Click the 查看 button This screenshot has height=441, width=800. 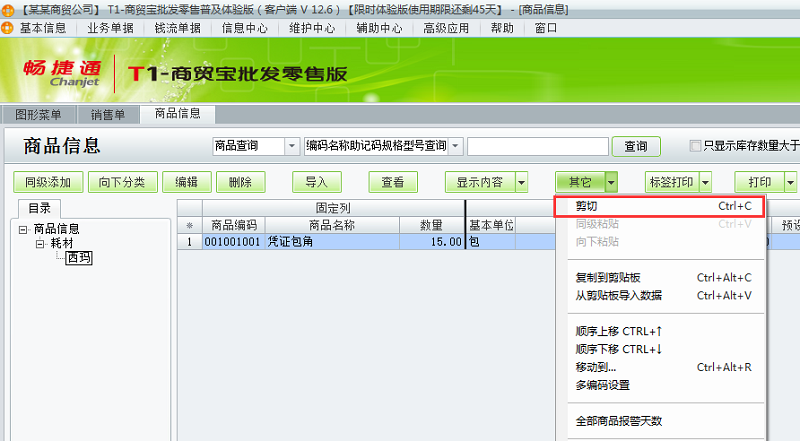[x=393, y=182]
